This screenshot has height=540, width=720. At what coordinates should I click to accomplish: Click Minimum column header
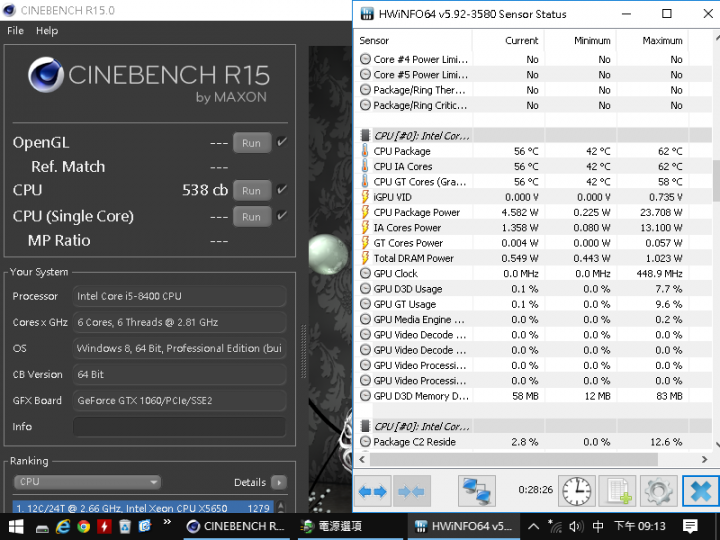[580, 41]
